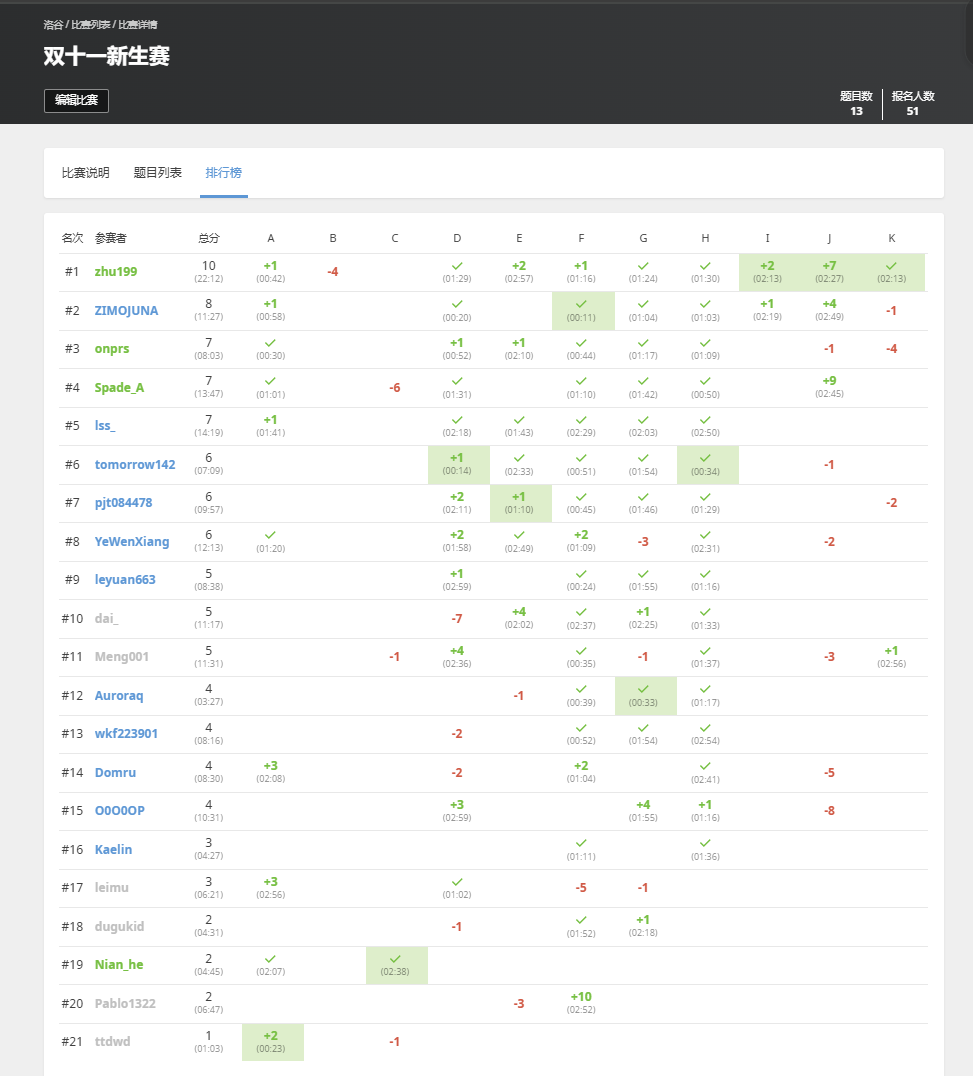Viewport: 973px width, 1076px height.
Task: Click the column J problem header
Action: pos(829,238)
